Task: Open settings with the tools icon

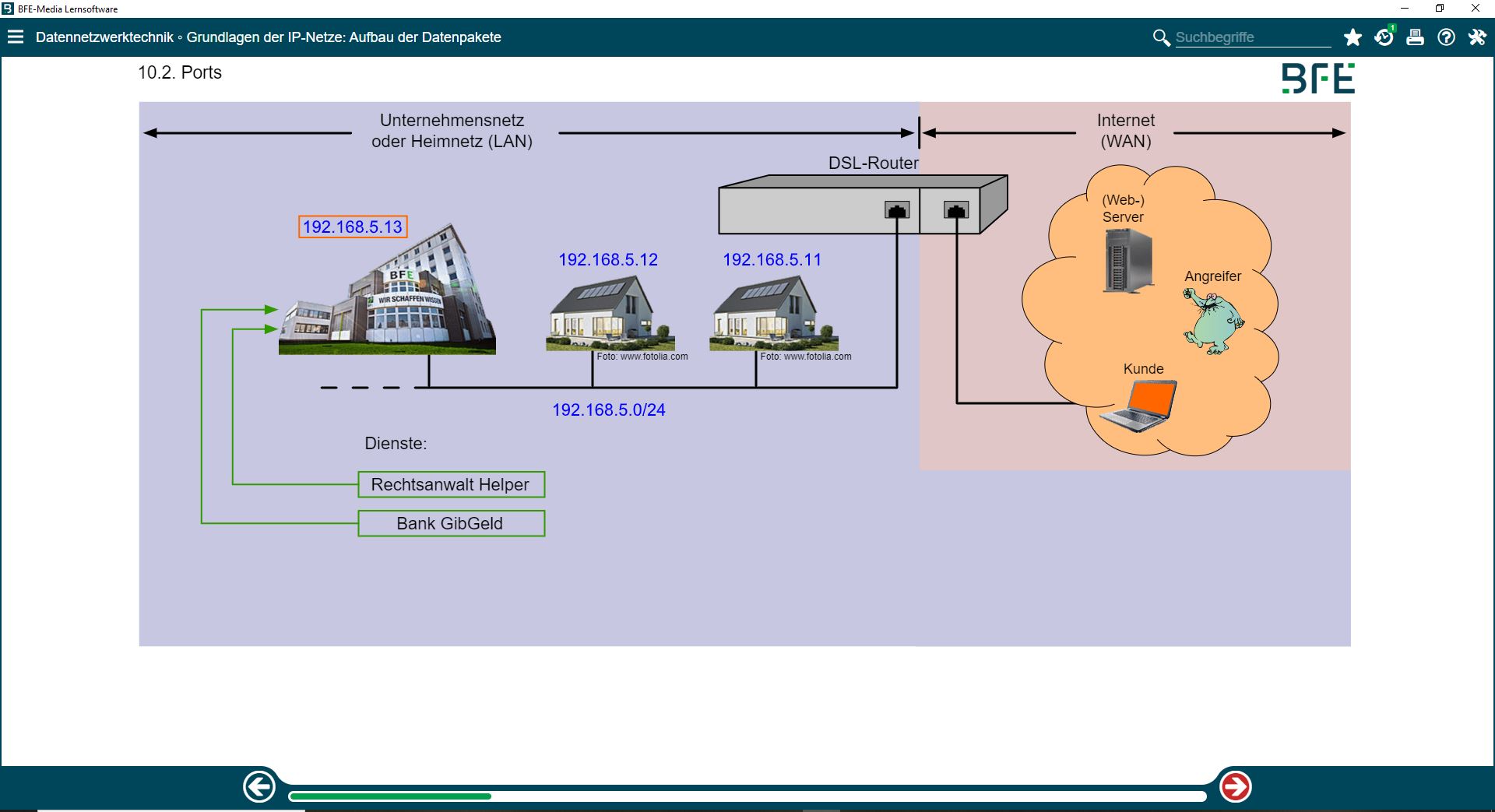Action: [x=1477, y=37]
